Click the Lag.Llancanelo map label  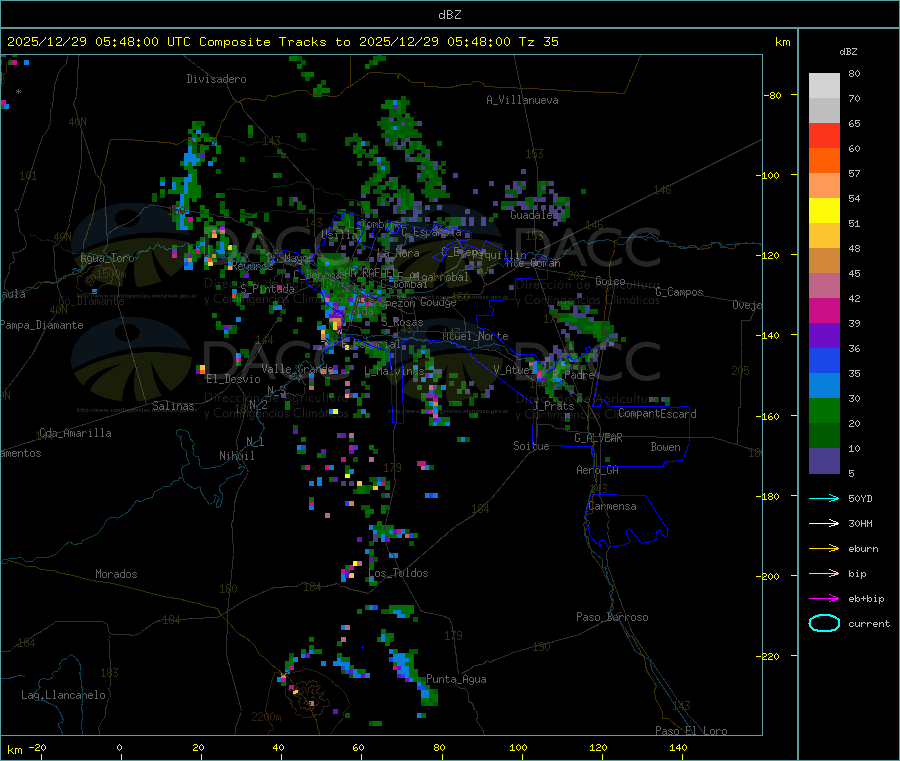64,695
